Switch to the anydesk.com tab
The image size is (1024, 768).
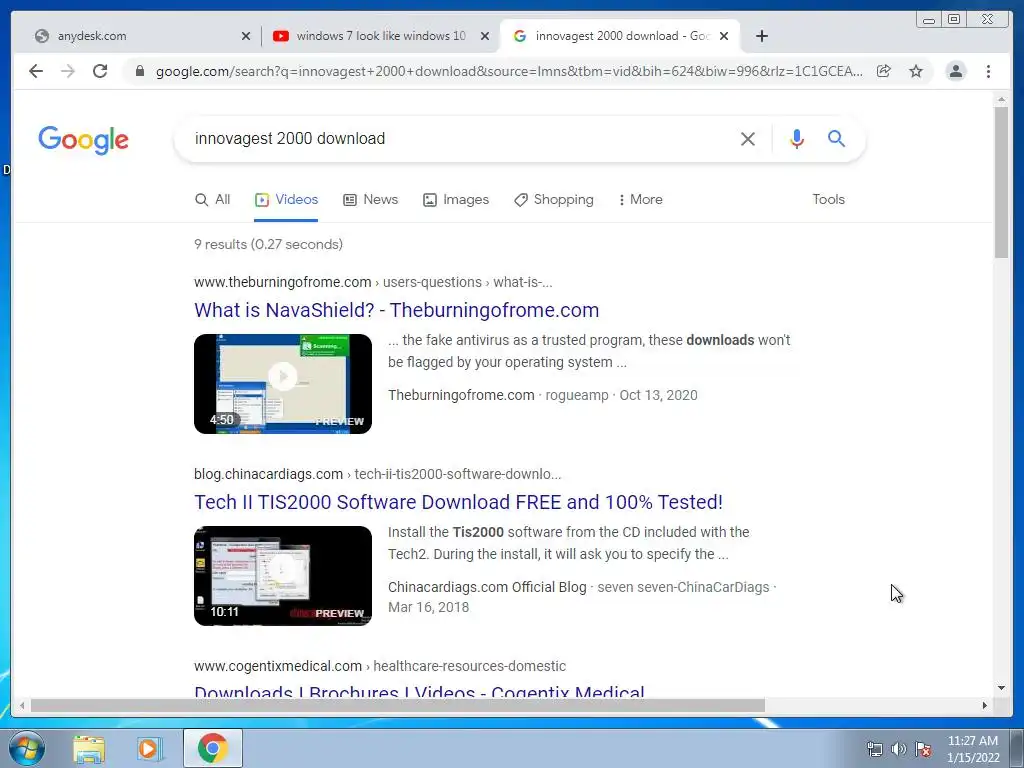pos(137,36)
